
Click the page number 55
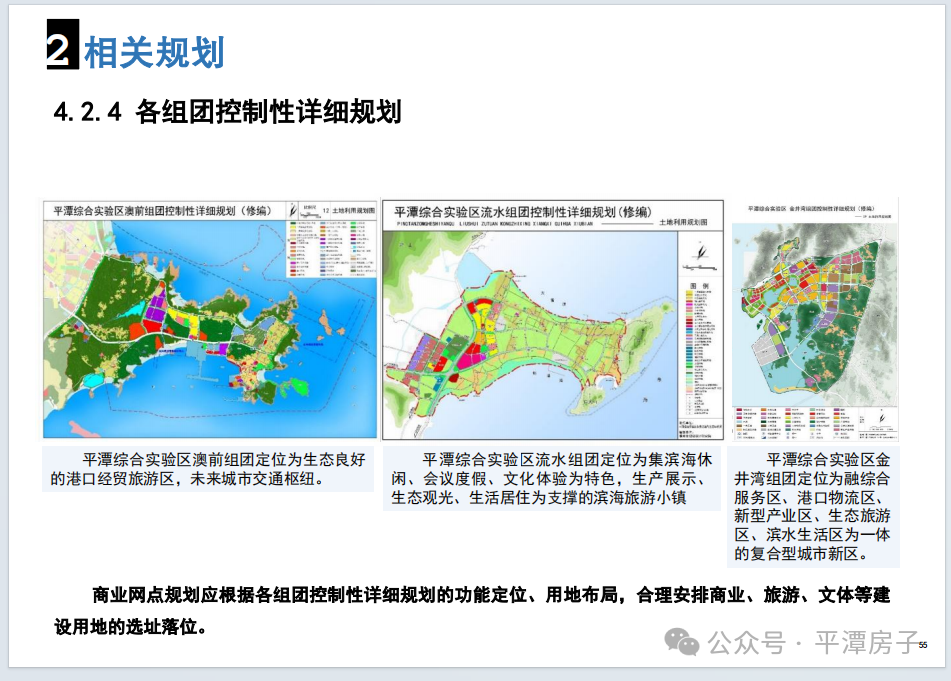click(922, 645)
